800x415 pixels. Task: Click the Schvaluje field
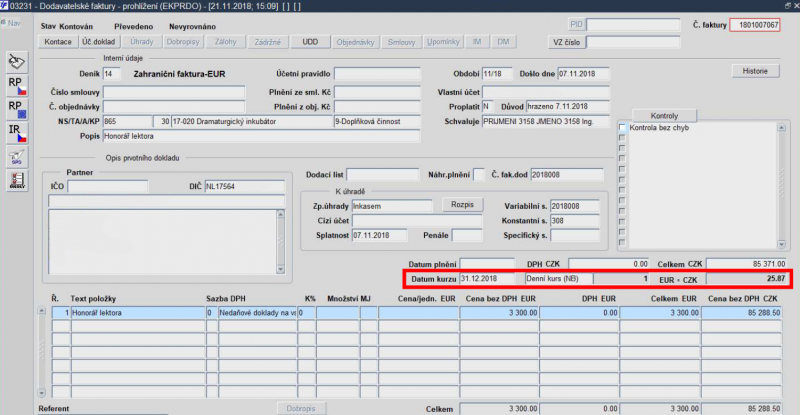pos(545,121)
